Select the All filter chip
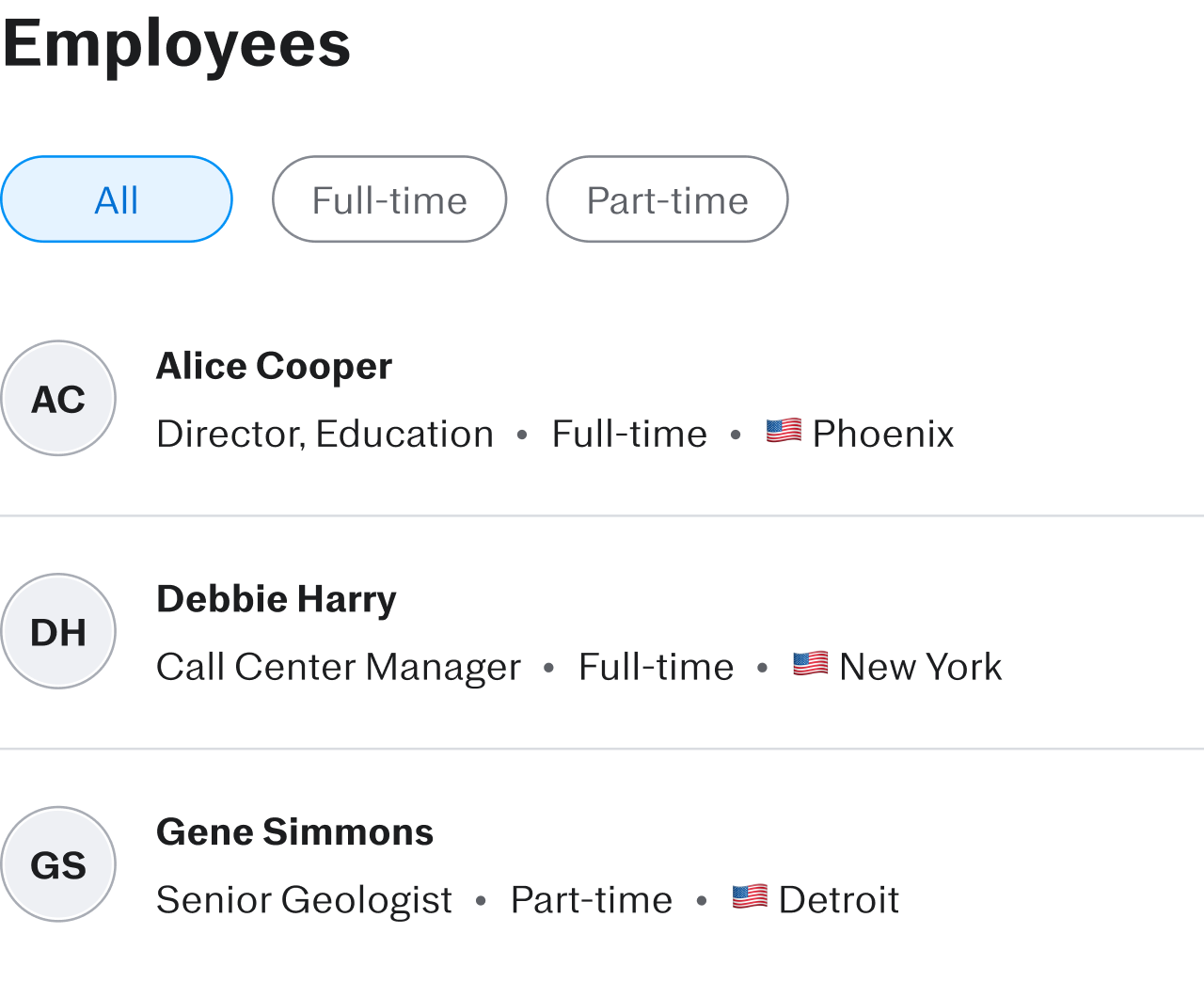Image resolution: width=1204 pixels, height=981 pixels. (x=117, y=199)
